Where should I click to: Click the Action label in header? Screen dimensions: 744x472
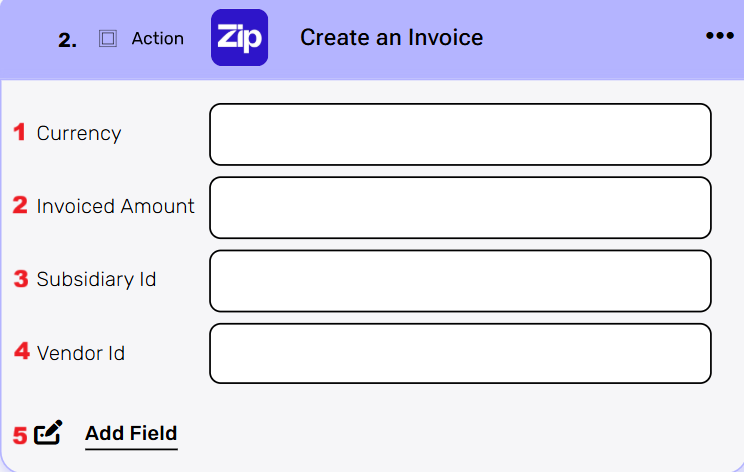click(x=158, y=39)
